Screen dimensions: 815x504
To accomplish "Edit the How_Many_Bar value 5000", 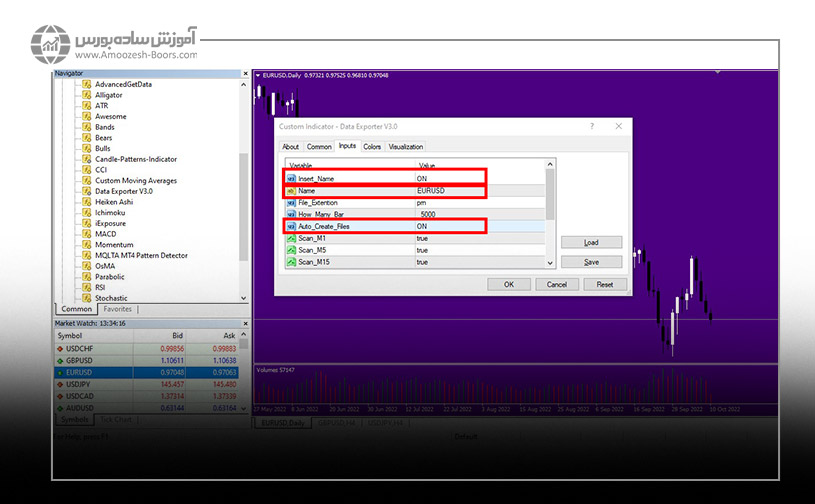I will pyautogui.click(x=428, y=214).
